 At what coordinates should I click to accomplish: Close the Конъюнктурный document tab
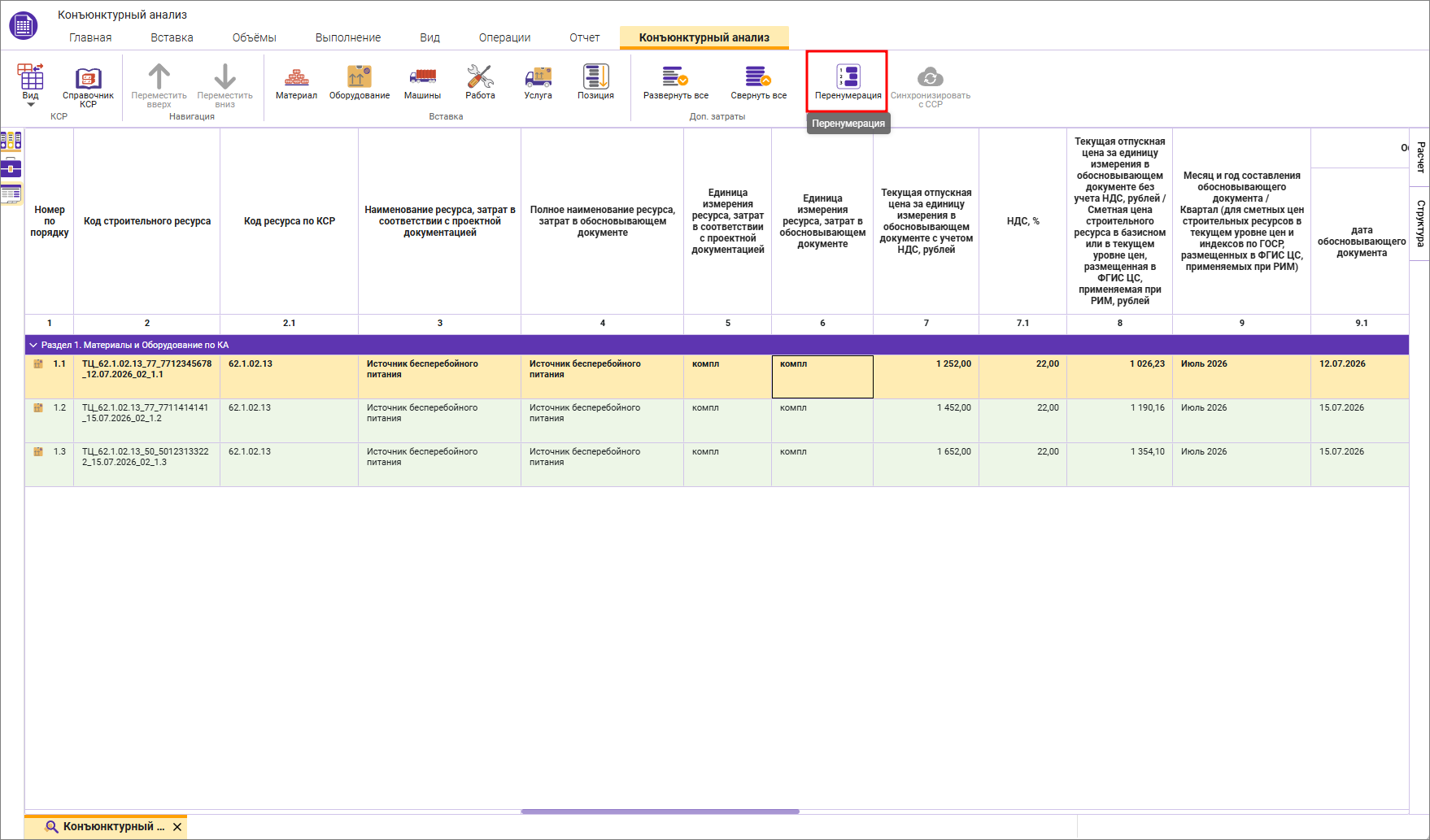(x=177, y=827)
